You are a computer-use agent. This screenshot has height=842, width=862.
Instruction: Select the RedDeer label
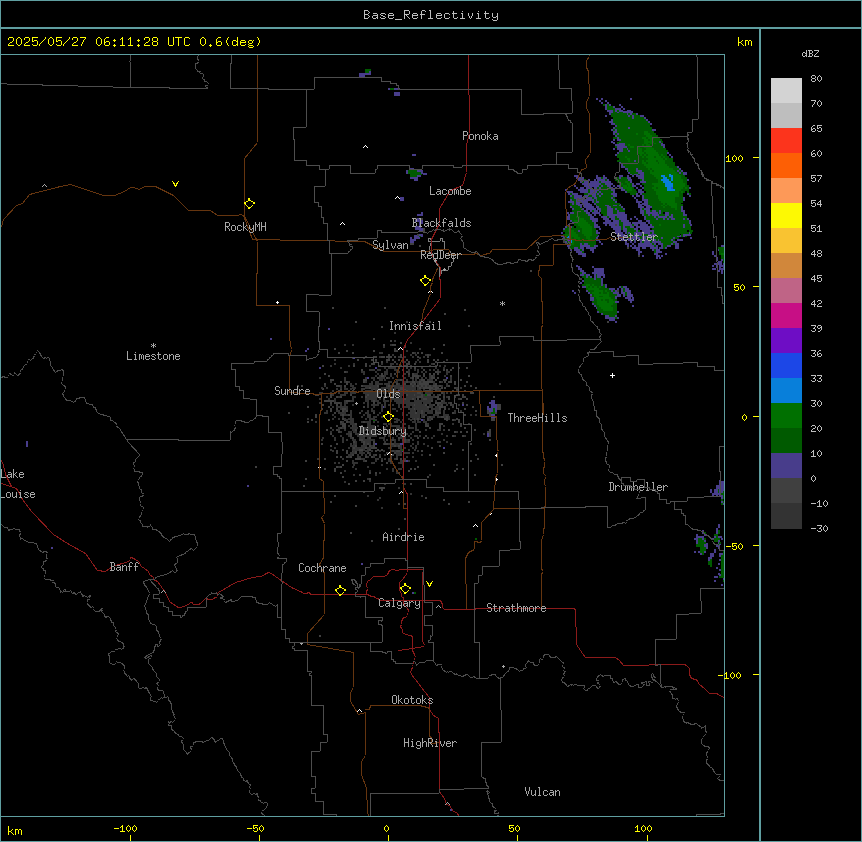(x=440, y=255)
